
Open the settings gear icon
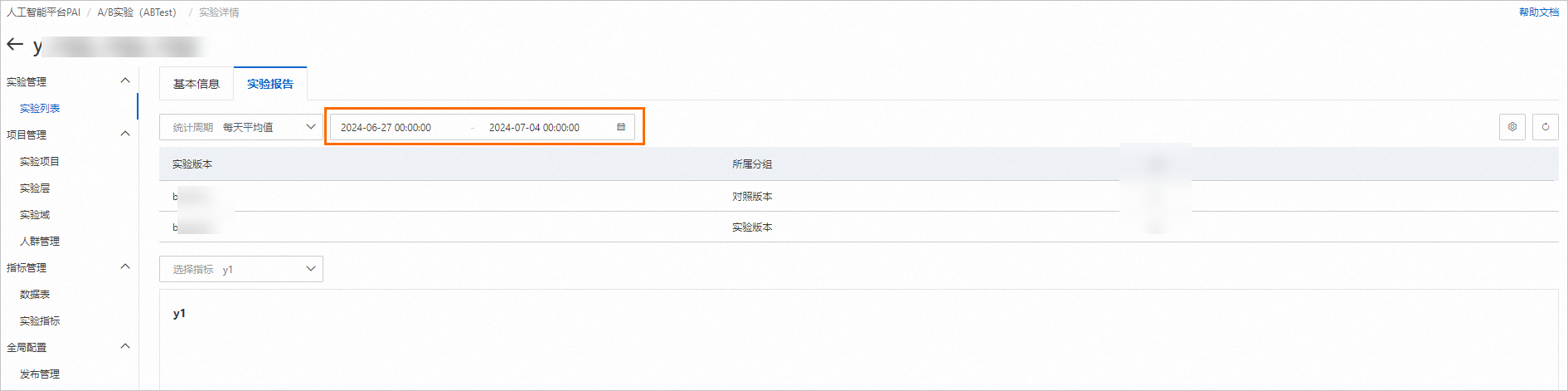[x=1512, y=127]
